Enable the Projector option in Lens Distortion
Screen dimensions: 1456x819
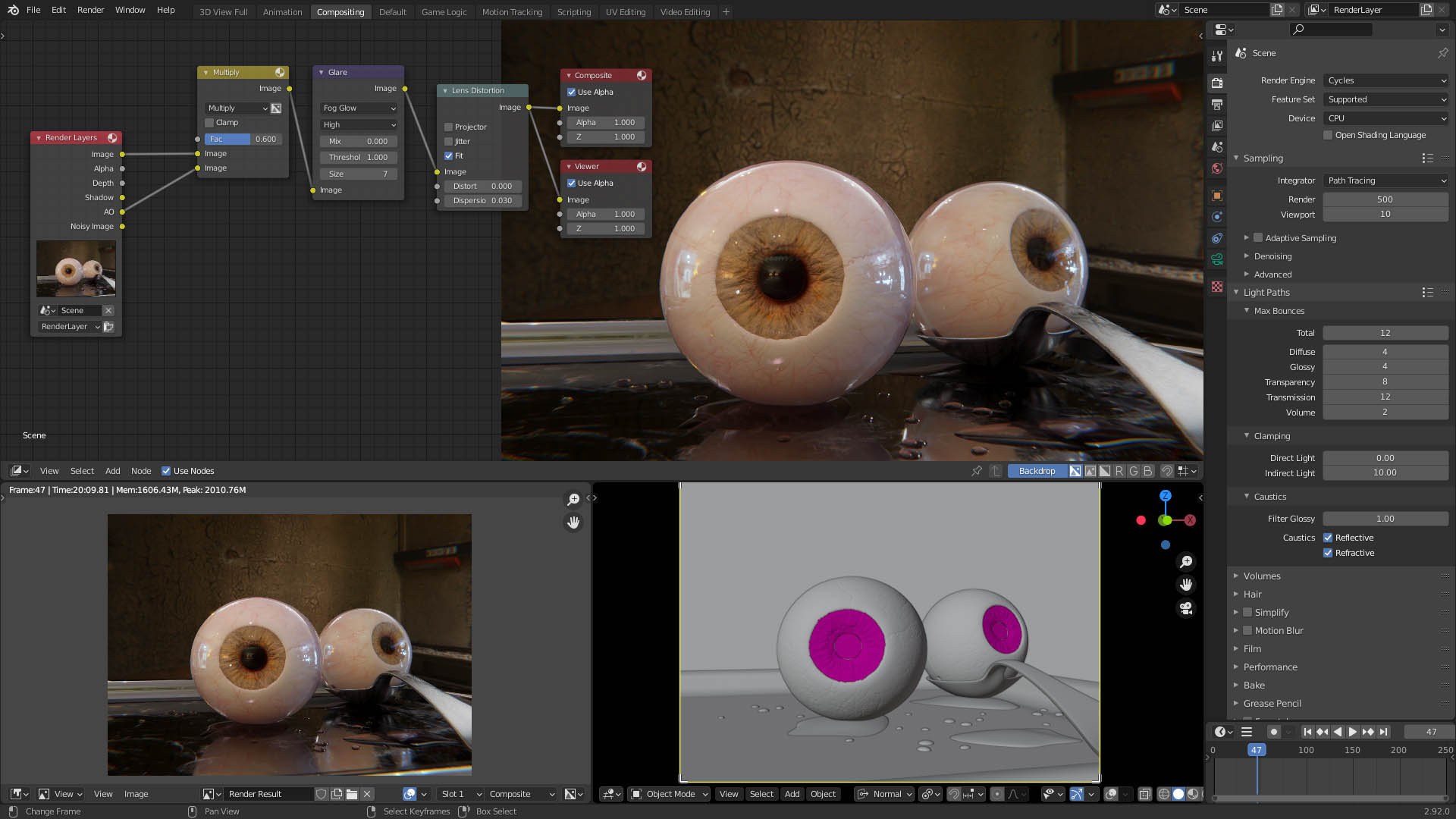(x=448, y=127)
